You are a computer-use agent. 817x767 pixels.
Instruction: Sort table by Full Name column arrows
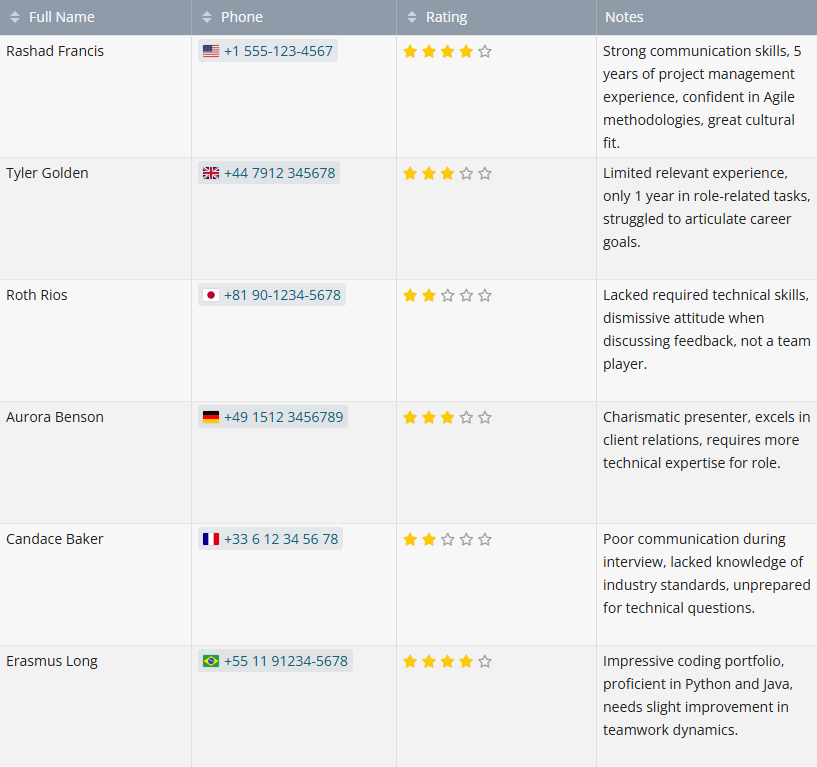[x=15, y=17]
